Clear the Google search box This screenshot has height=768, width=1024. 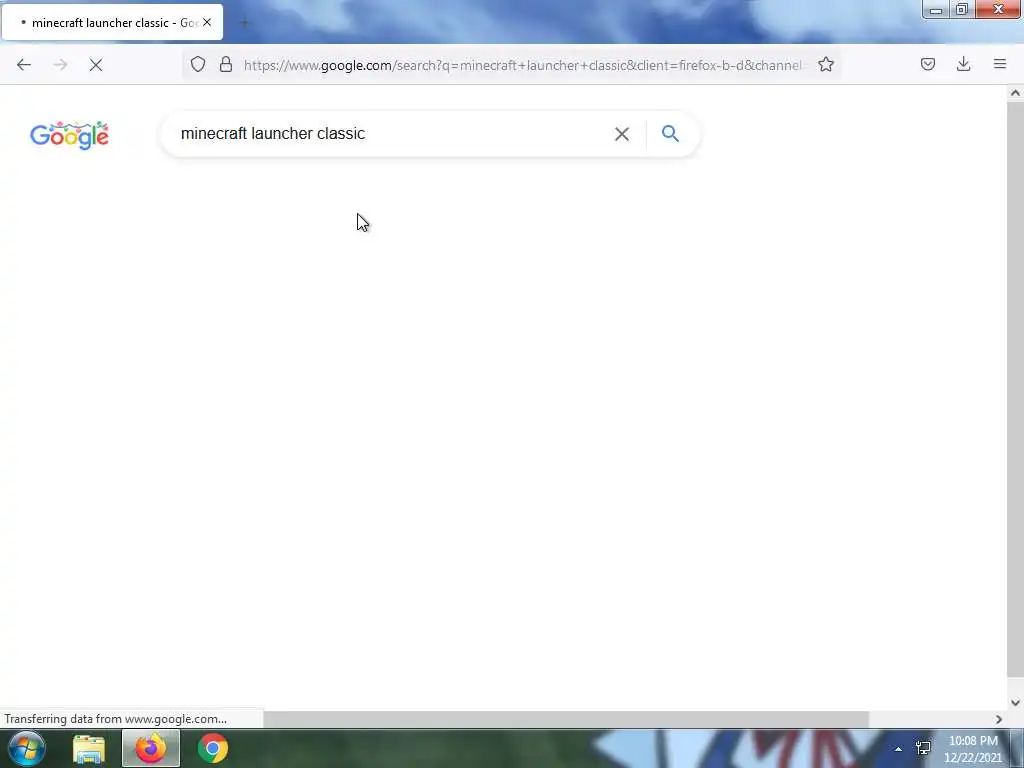tap(622, 134)
